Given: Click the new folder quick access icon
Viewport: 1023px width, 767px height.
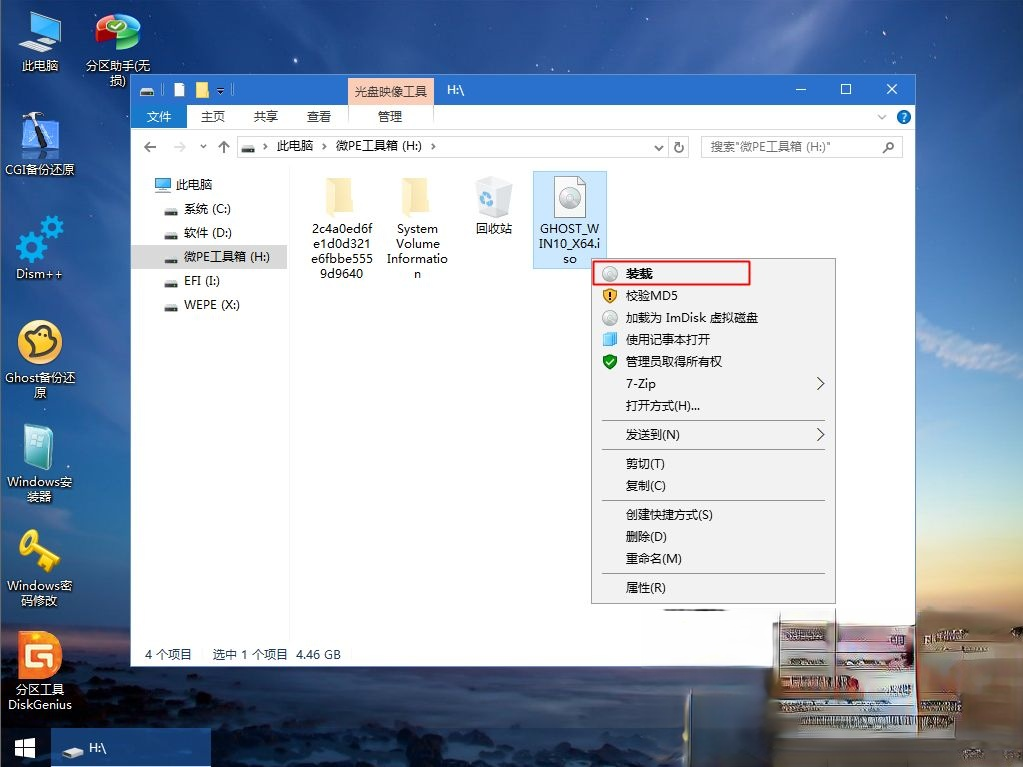Looking at the screenshot, I should coord(202,89).
